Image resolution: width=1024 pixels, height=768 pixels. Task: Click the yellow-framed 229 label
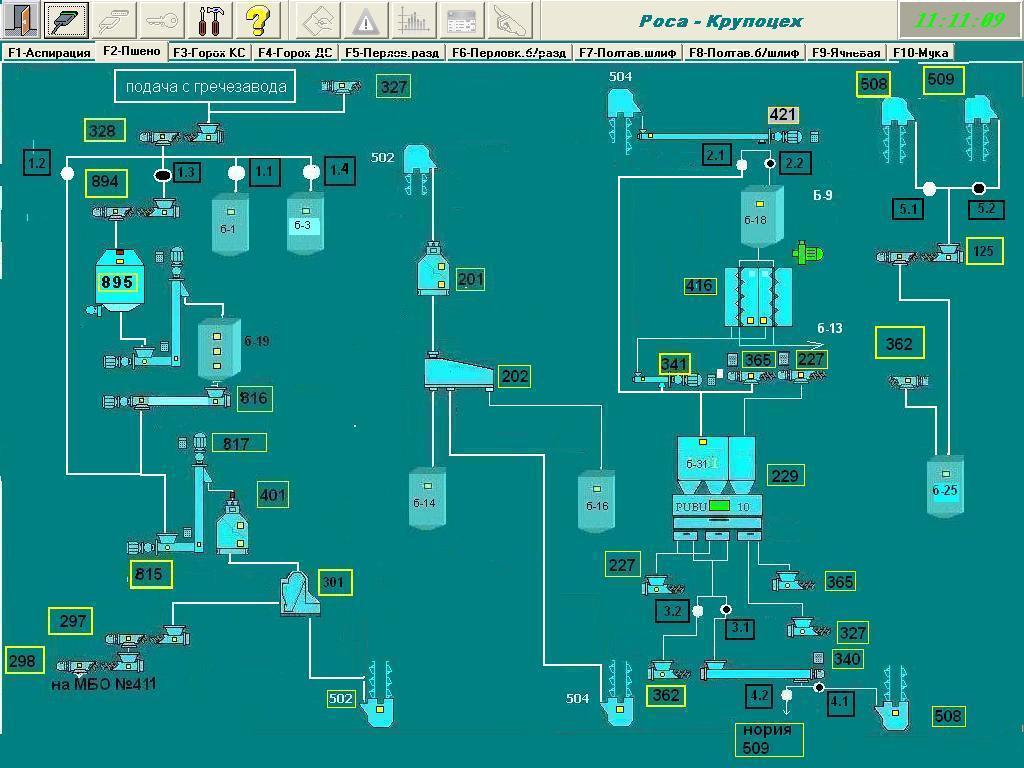click(785, 476)
